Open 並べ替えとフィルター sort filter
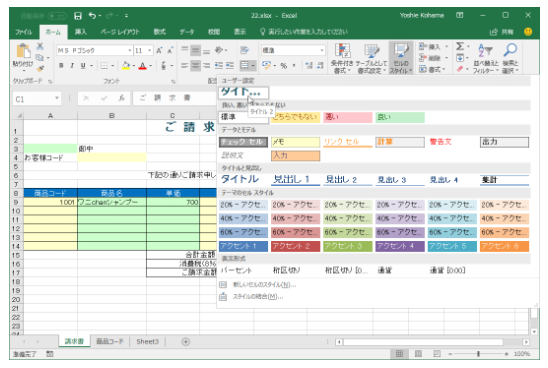The width and height of the screenshot is (548, 368). point(486,58)
